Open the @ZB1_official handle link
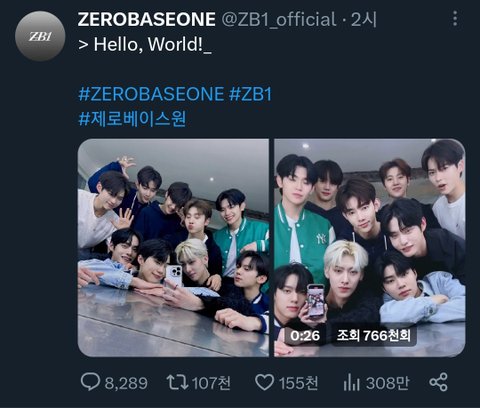The height and width of the screenshot is (408, 480). coord(279,19)
